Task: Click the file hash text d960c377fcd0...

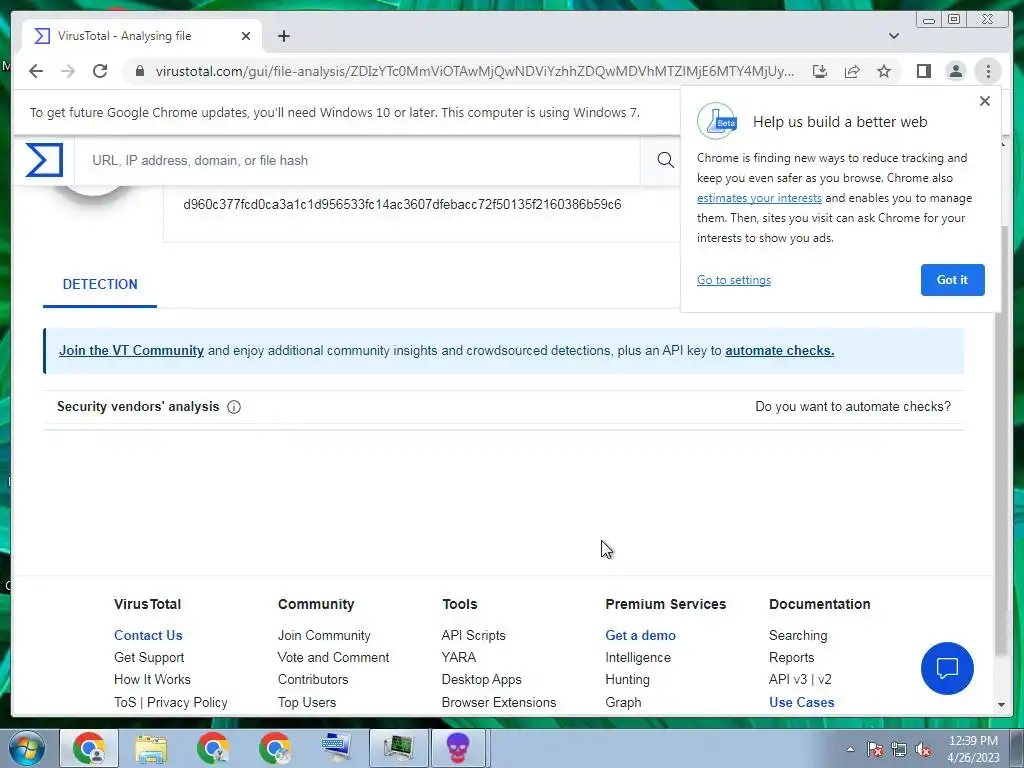Action: [x=402, y=204]
